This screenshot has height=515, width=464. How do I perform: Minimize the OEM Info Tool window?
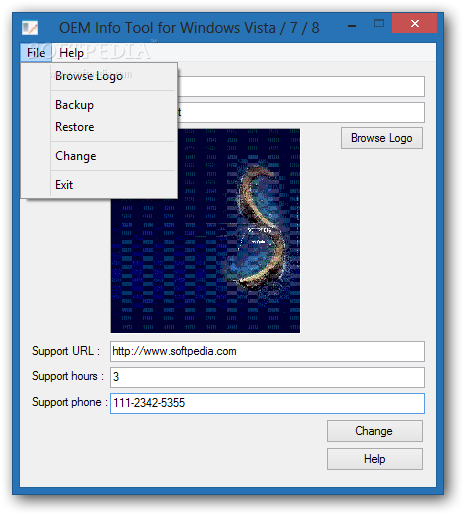pyautogui.click(x=352, y=25)
